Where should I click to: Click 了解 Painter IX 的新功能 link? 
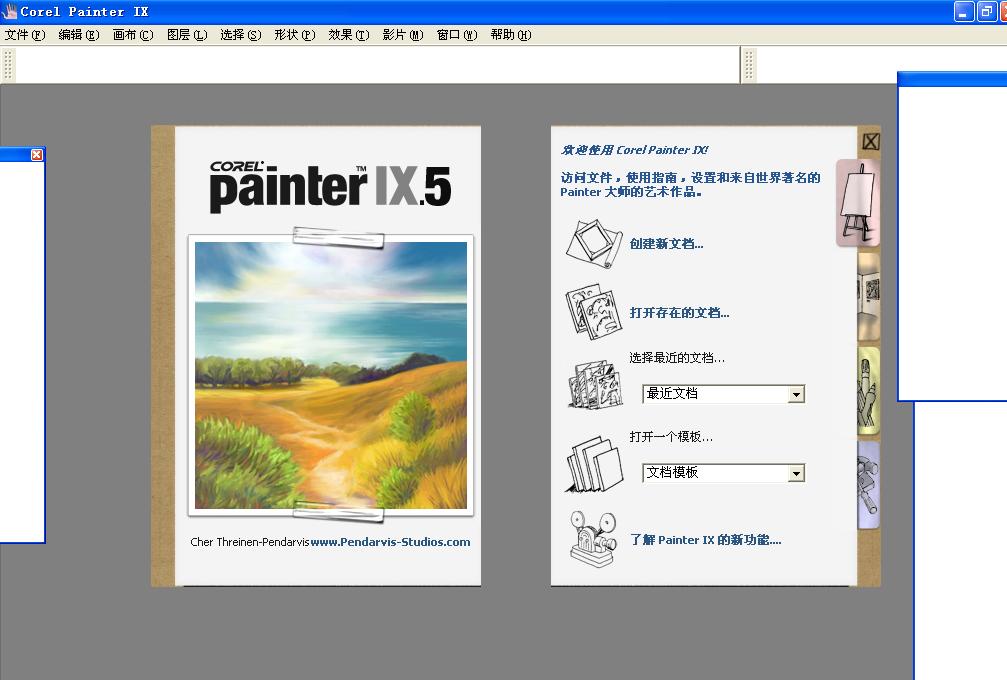(705, 540)
